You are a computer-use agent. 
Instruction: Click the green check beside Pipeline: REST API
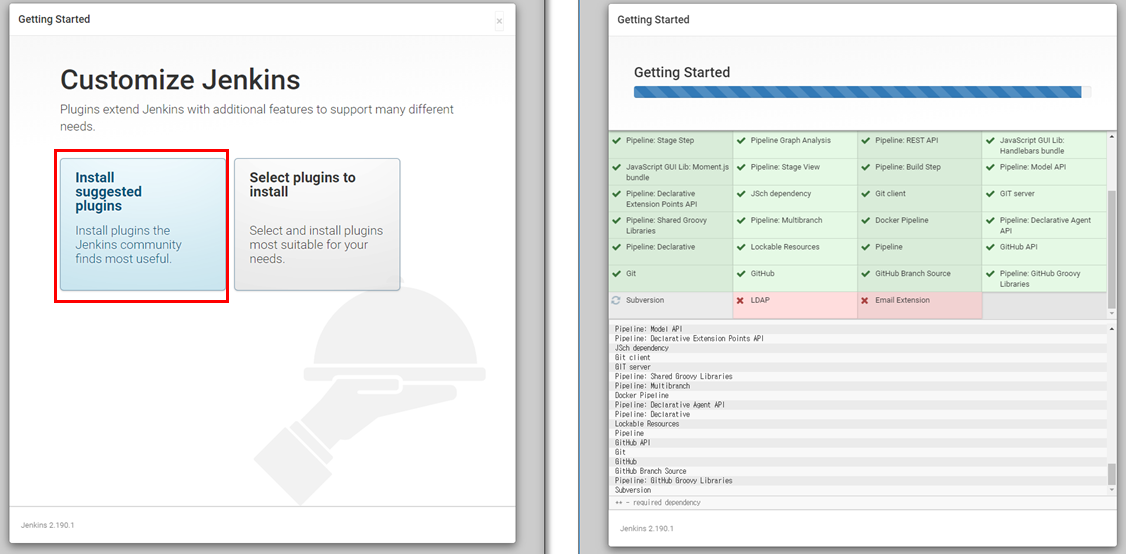point(865,141)
